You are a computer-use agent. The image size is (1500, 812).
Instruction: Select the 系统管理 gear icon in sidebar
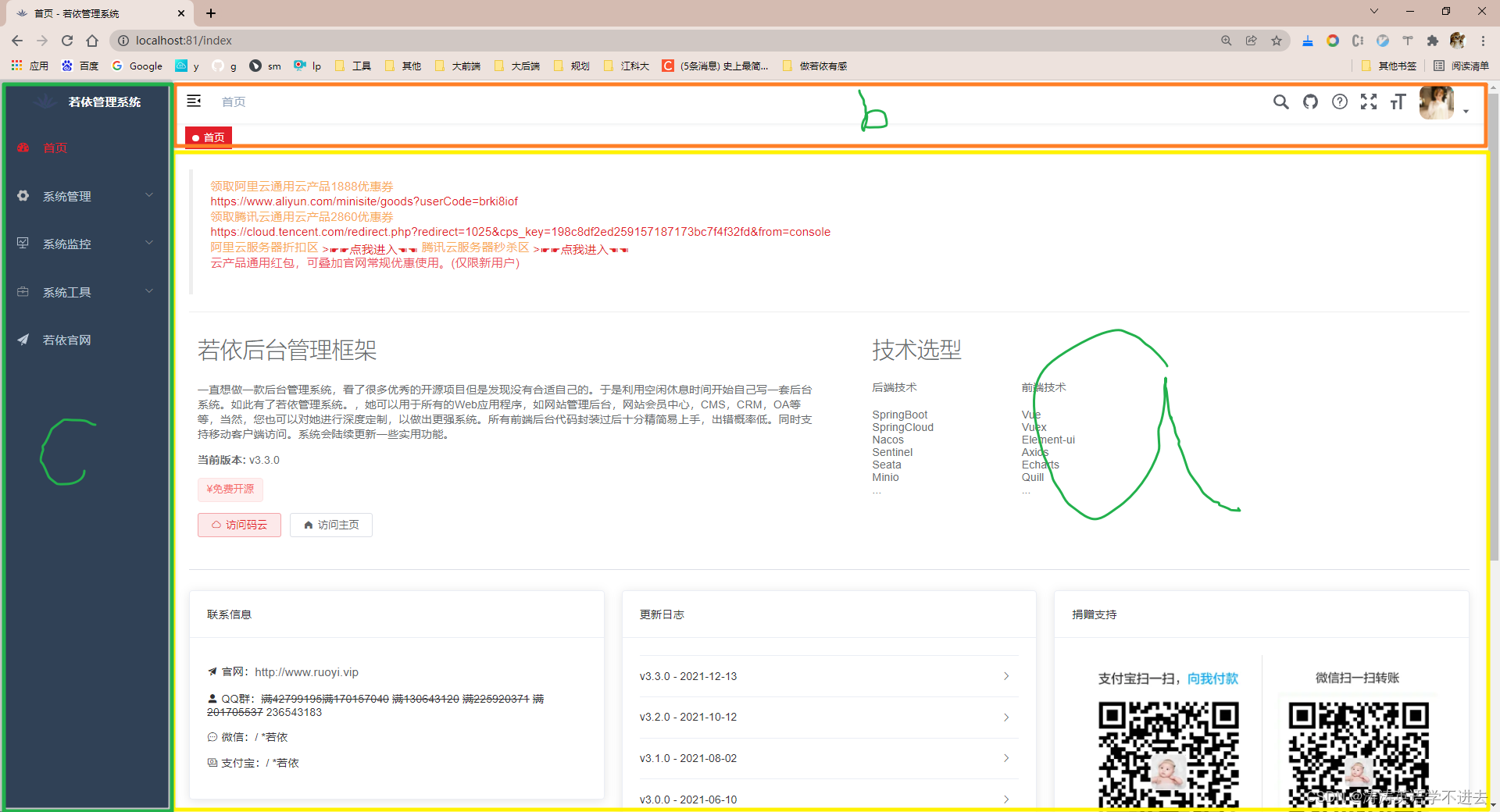[23, 196]
